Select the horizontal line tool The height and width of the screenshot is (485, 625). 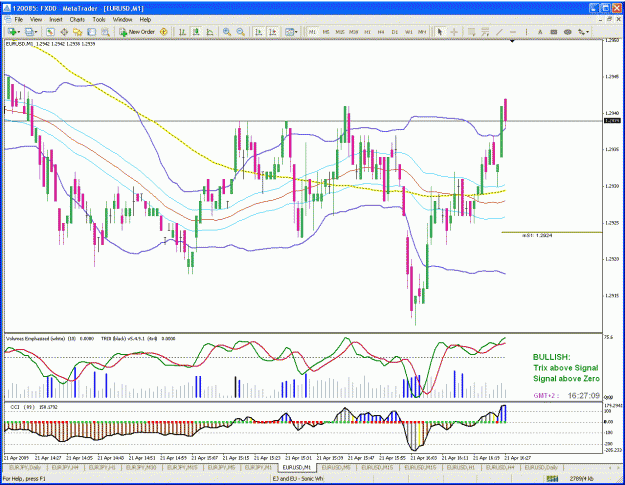513,32
